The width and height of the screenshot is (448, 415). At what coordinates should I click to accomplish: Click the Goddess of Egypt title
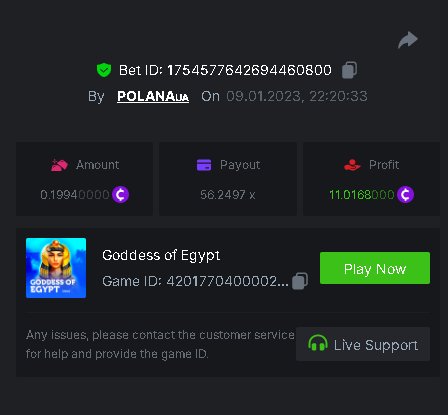tap(161, 256)
